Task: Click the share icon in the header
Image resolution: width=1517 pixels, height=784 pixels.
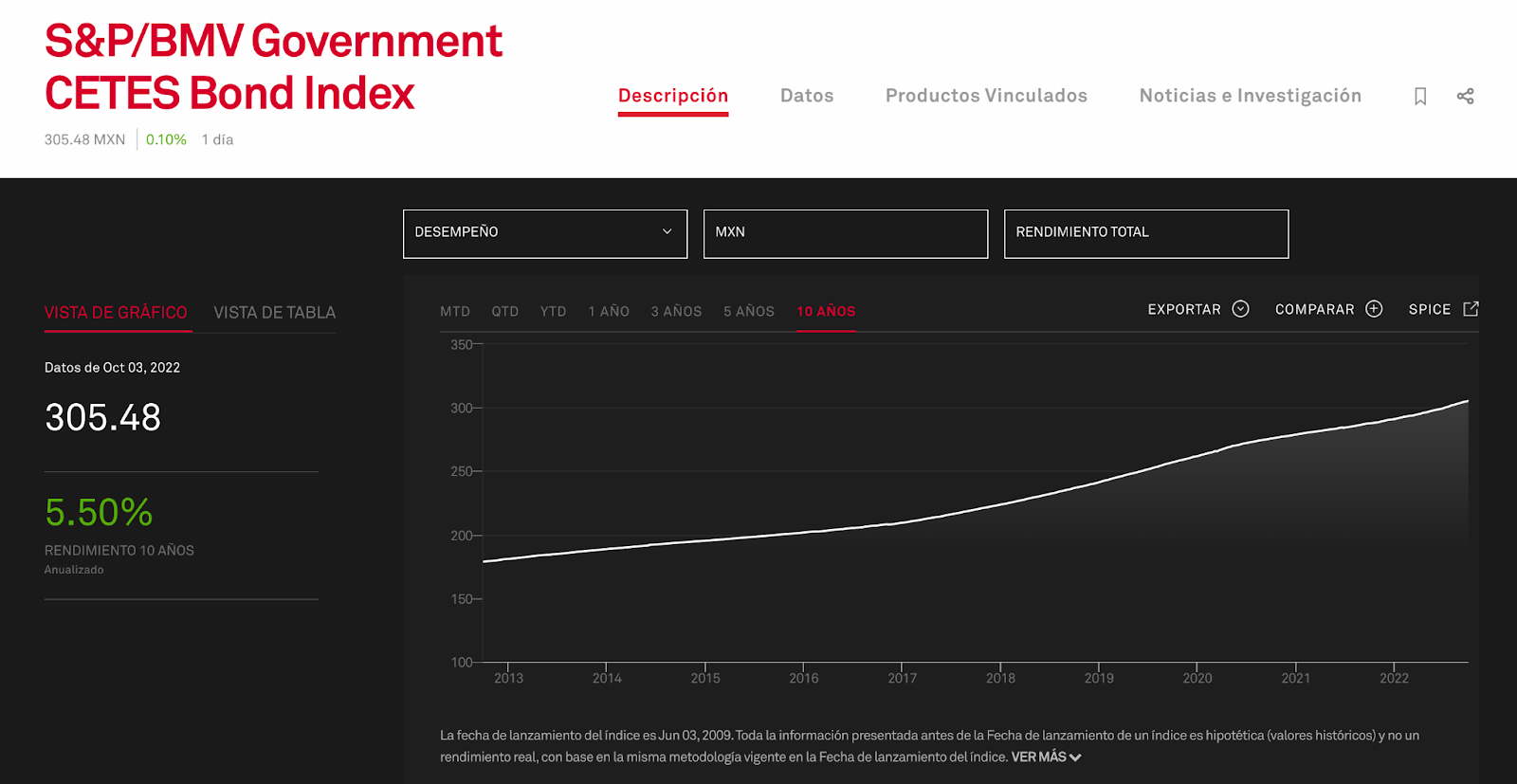Action: 1465,96
